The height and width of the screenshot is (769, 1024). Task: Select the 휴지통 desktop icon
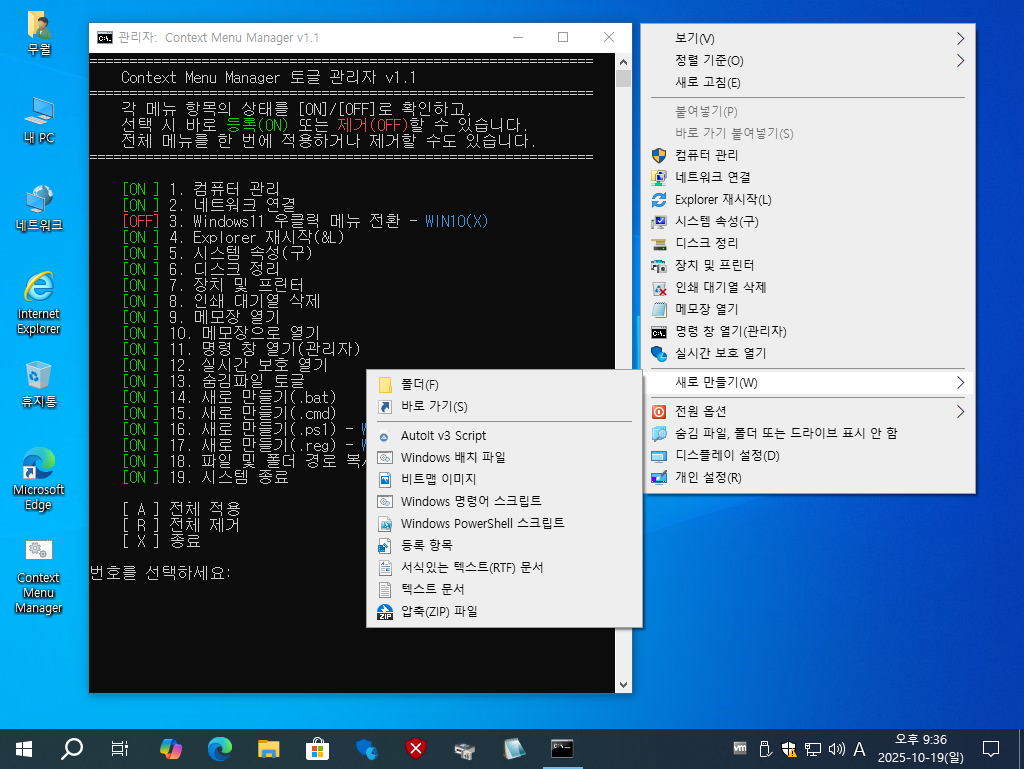click(x=38, y=384)
